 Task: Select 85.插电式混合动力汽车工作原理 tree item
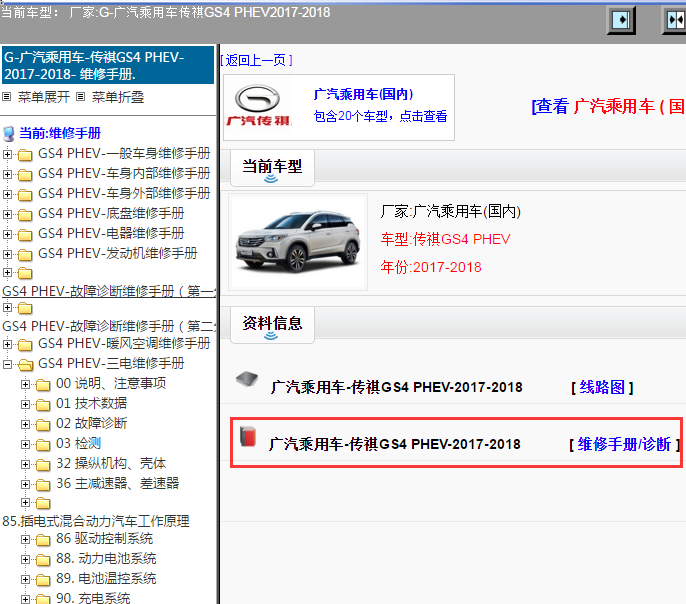[x=96, y=521]
